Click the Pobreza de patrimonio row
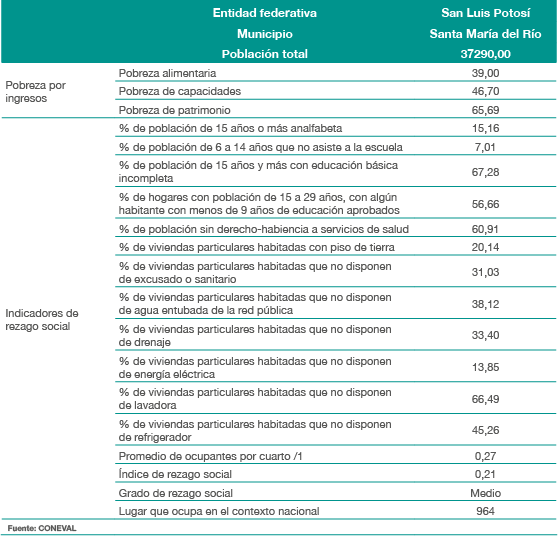The height and width of the screenshot is (536, 558). 336,110
